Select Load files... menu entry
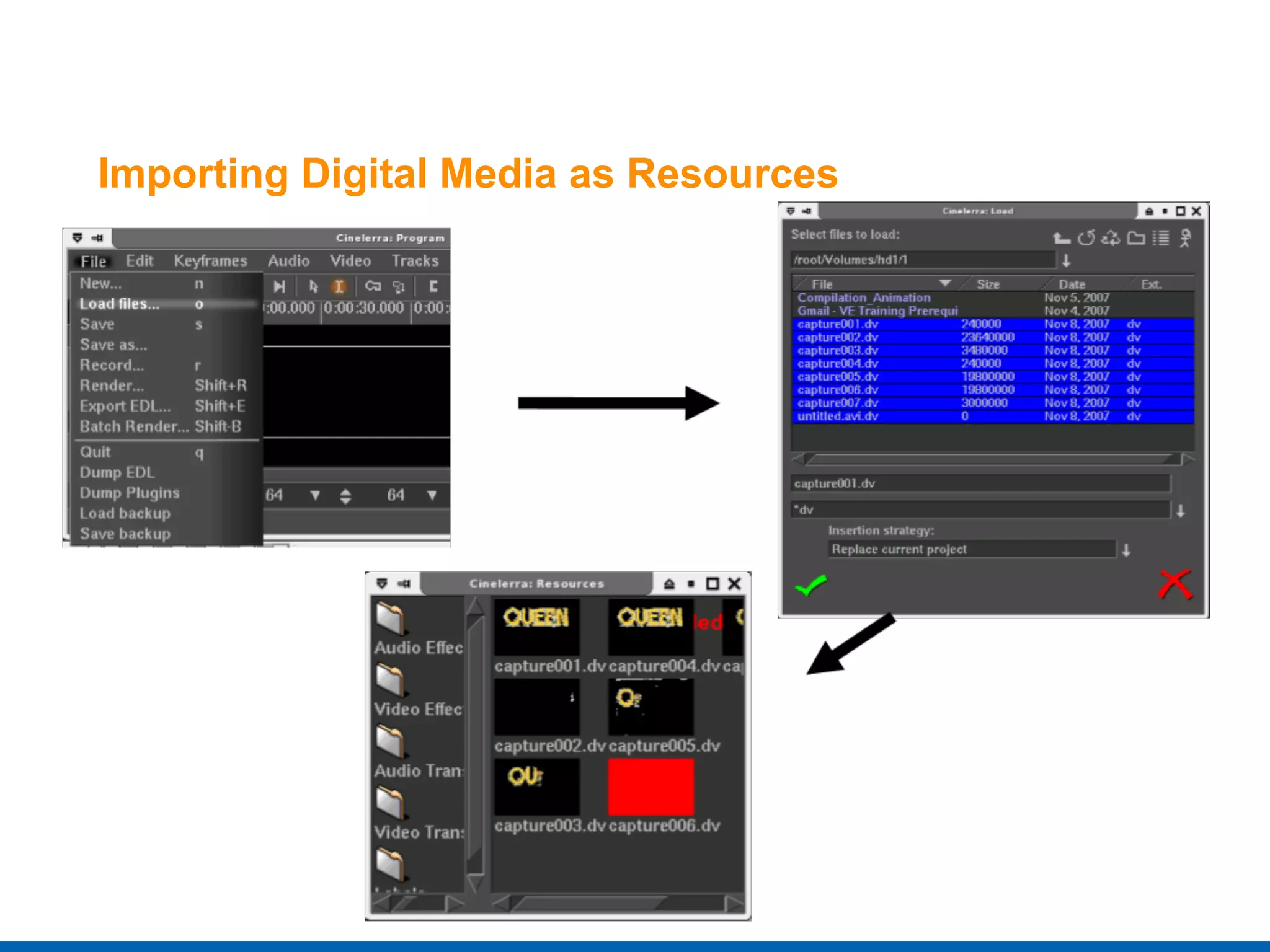The image size is (1270, 952). pos(165,304)
